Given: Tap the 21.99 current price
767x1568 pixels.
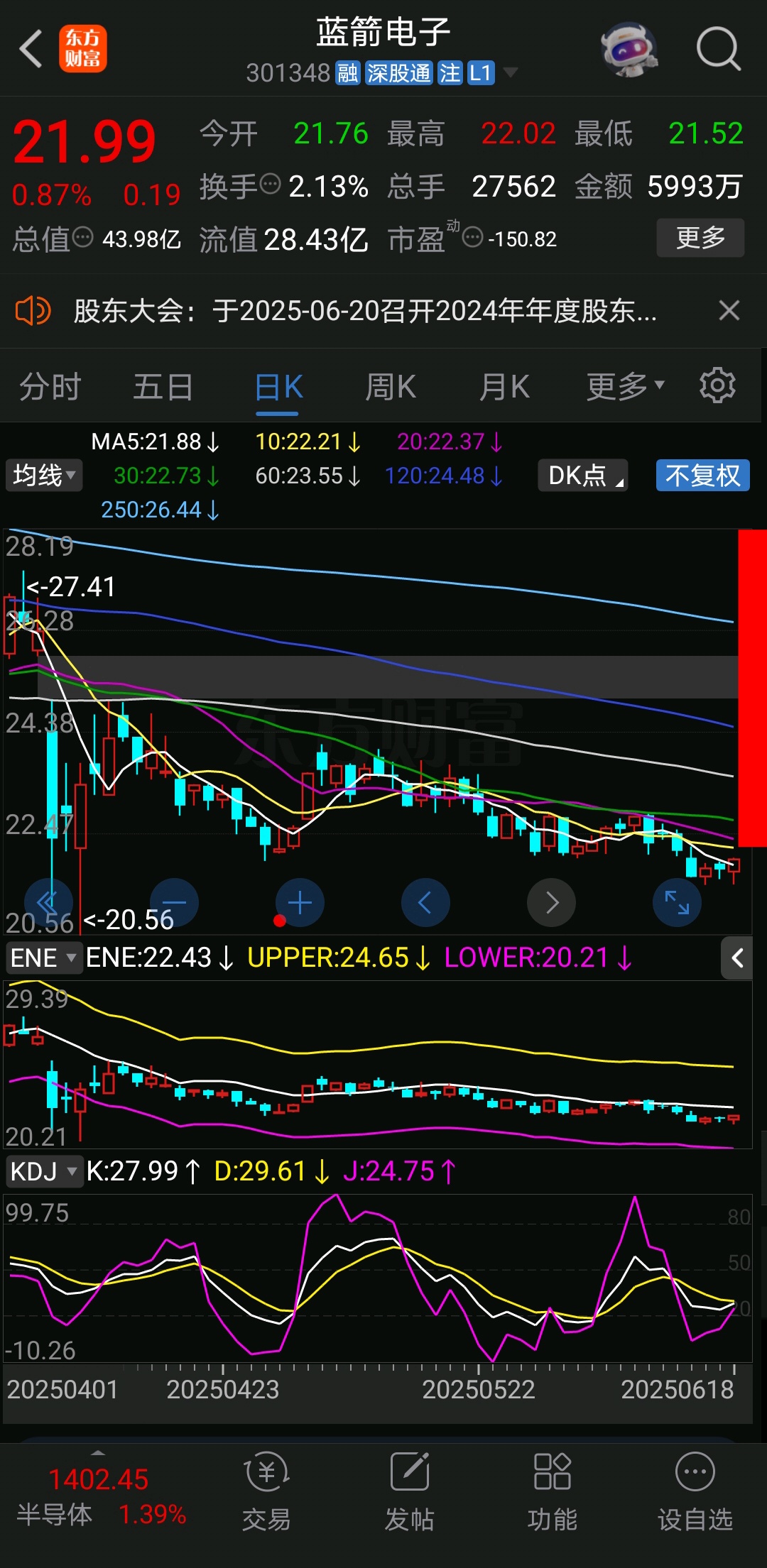Looking at the screenshot, I should pyautogui.click(x=85, y=142).
